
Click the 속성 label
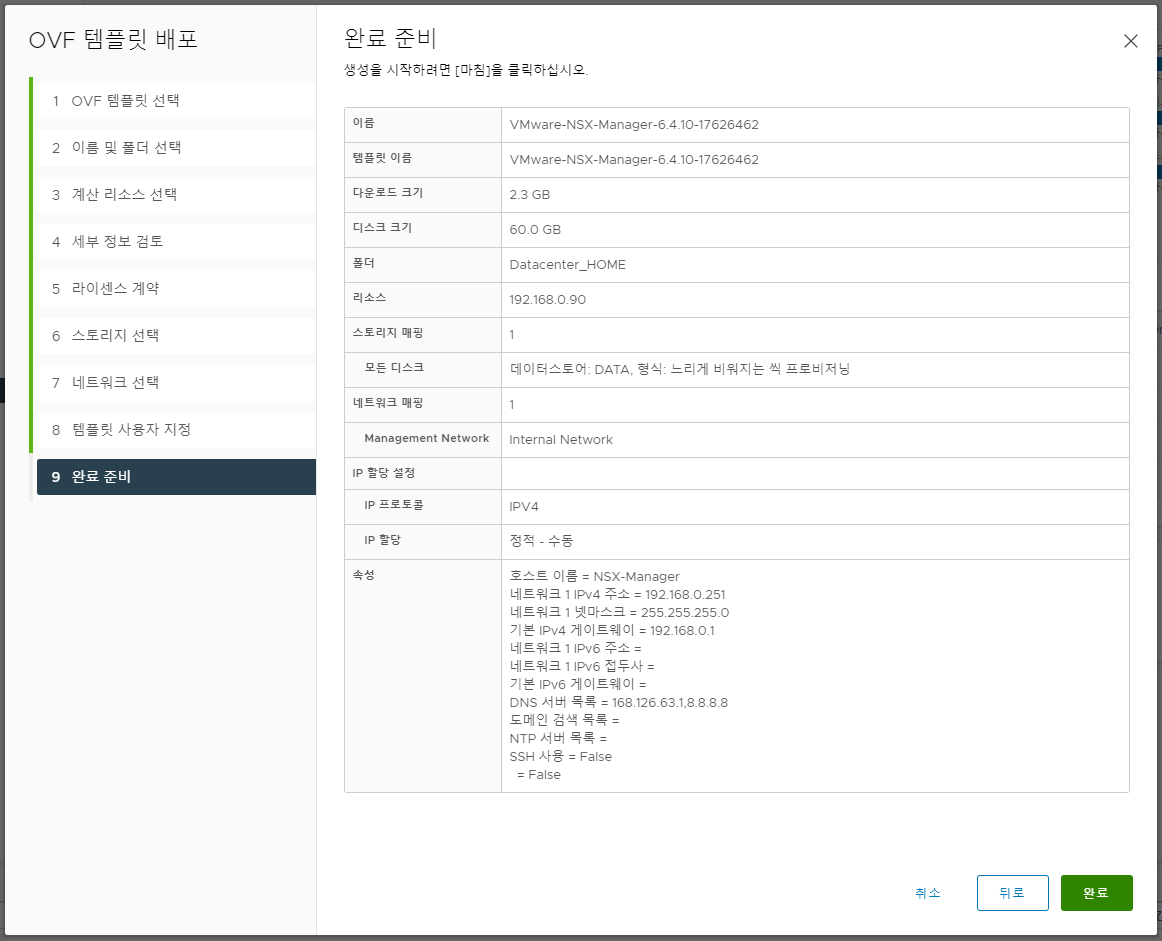tap(363, 575)
